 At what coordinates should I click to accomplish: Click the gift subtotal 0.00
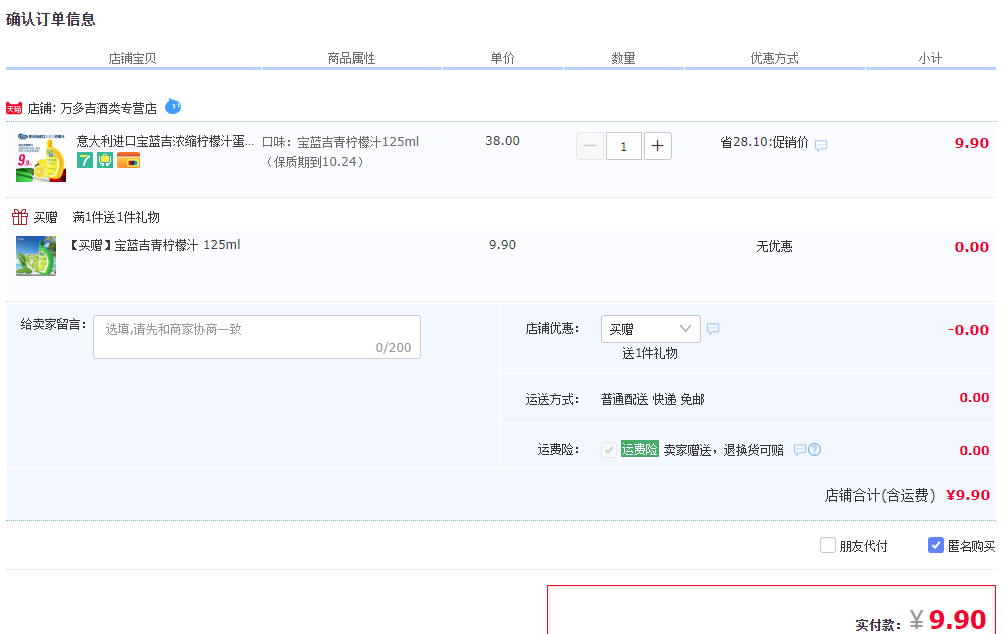click(971, 247)
